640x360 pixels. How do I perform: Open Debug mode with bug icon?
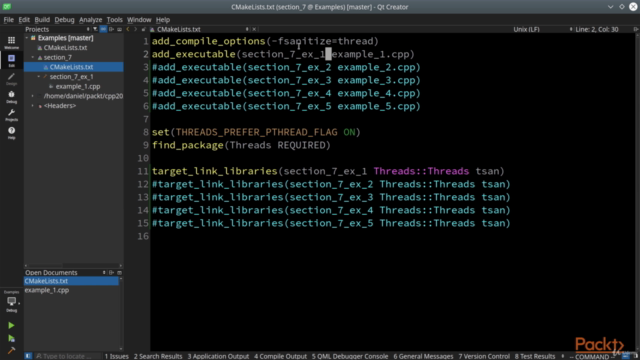pyautogui.click(x=11, y=97)
